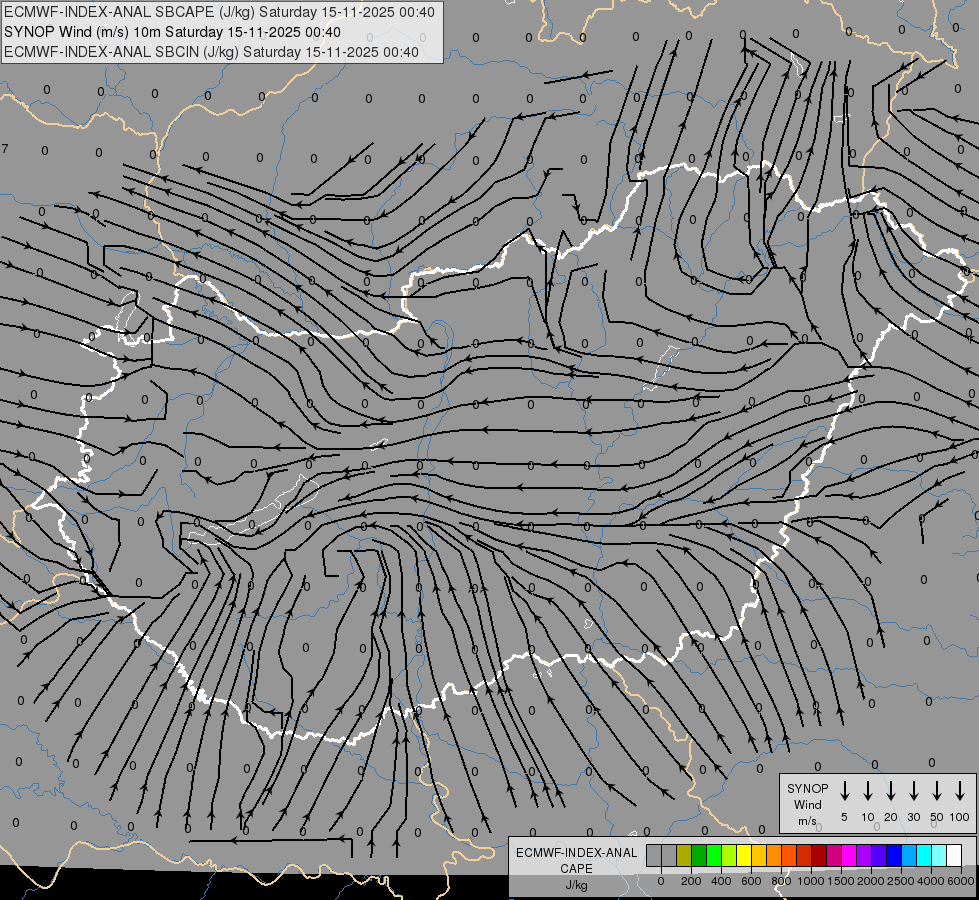
Task: Click the 10 m/s wind arrow symbol
Action: (x=868, y=791)
